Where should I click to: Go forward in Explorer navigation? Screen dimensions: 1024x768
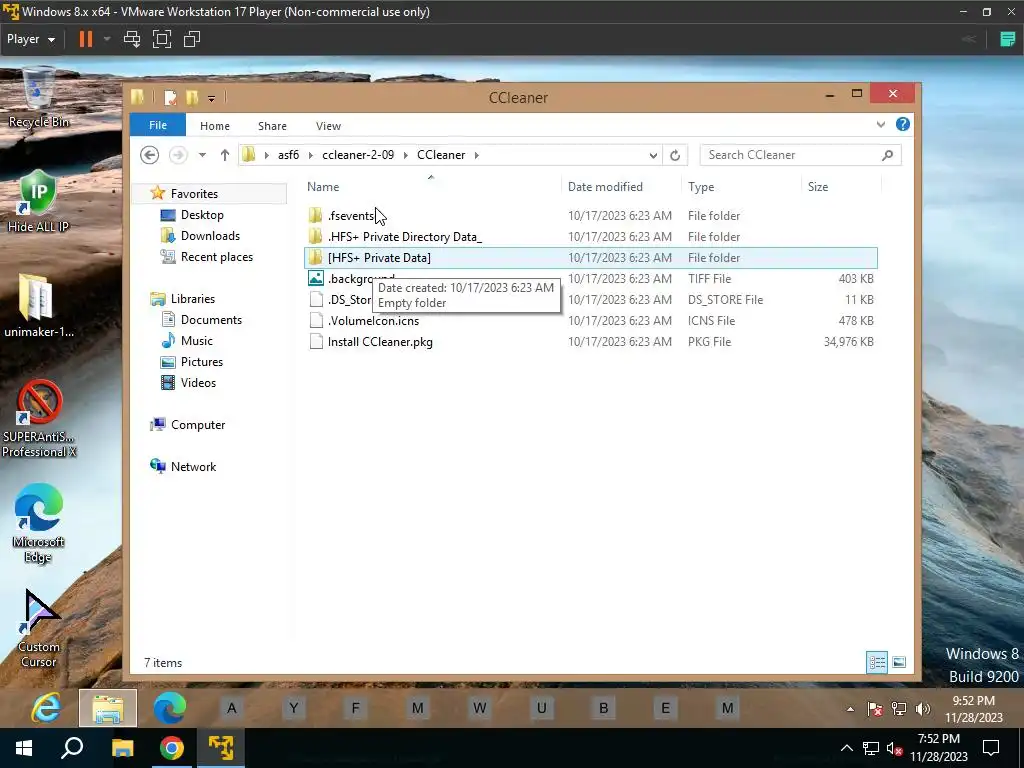click(178, 155)
